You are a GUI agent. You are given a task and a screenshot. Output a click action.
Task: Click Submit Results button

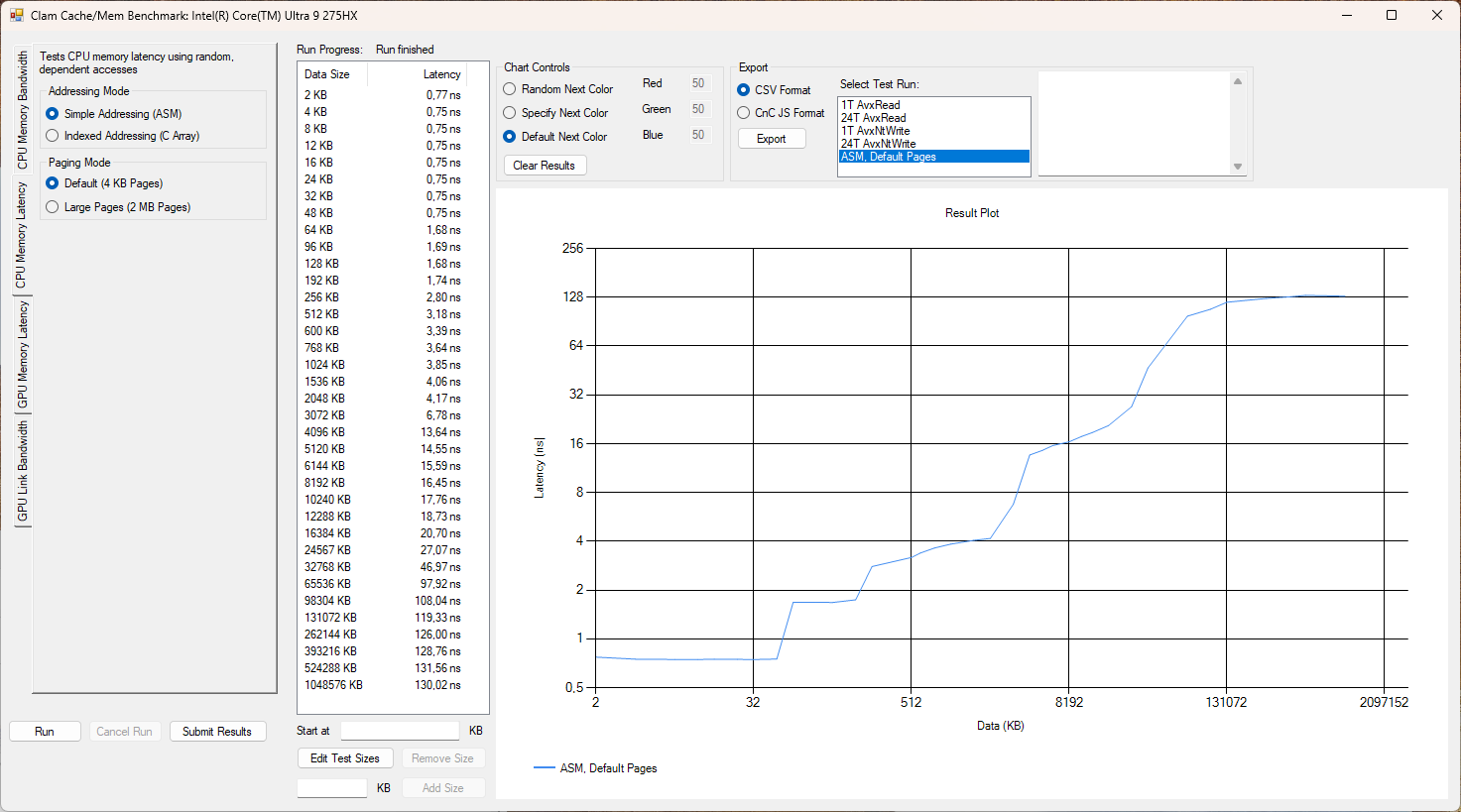coord(217,732)
